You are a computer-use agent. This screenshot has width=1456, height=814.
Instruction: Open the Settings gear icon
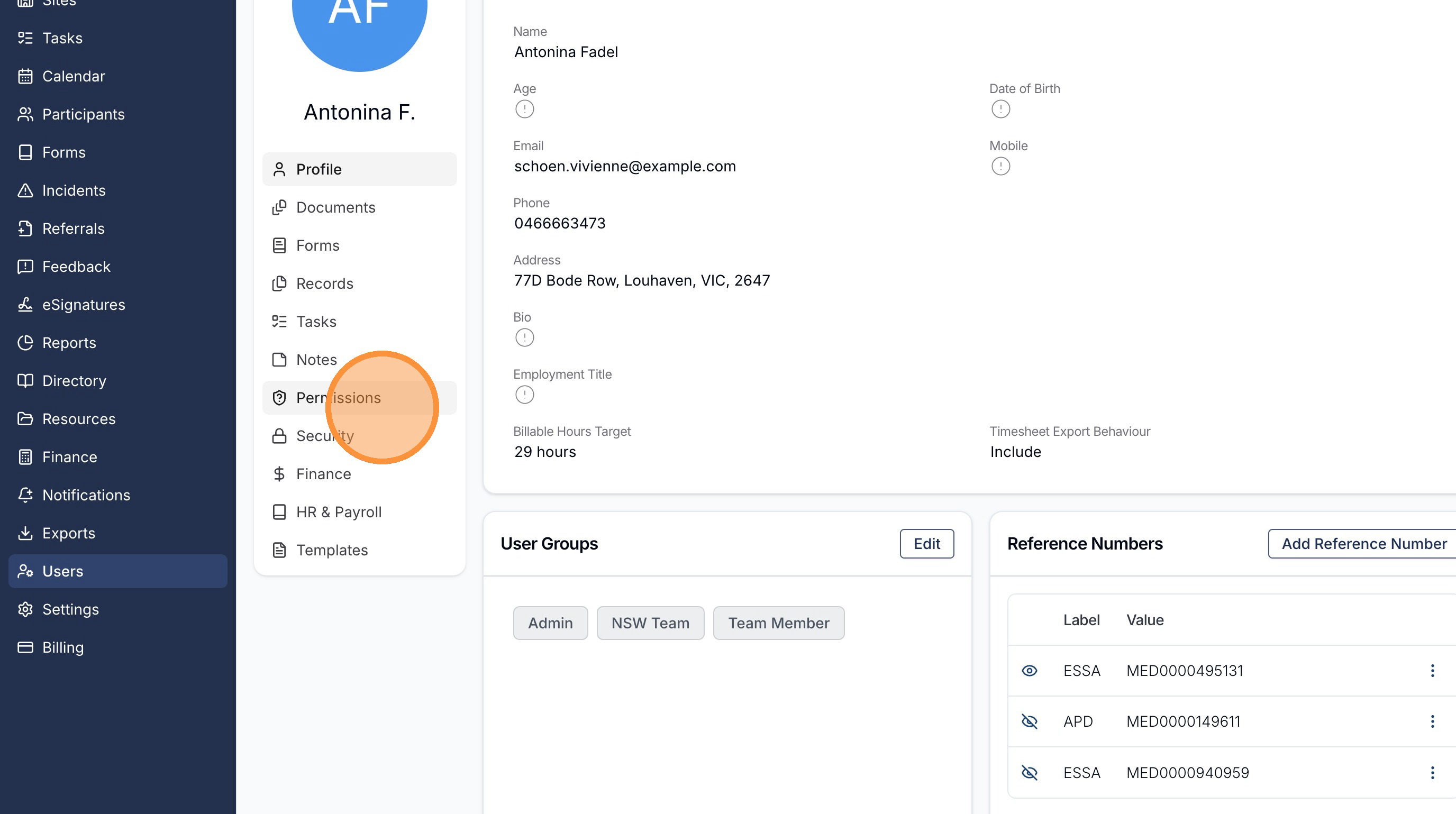tap(25, 609)
